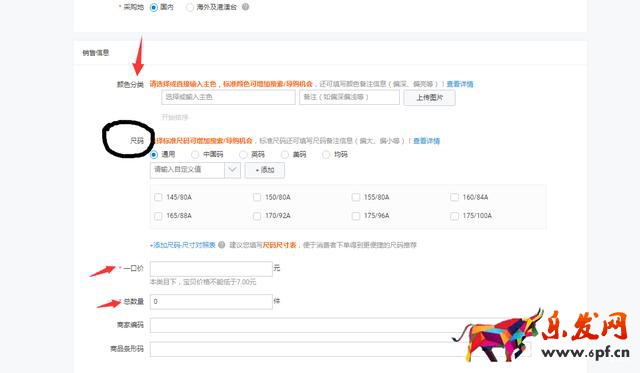Select the 中国码 size radio button
The height and width of the screenshot is (373, 640).
195,155
